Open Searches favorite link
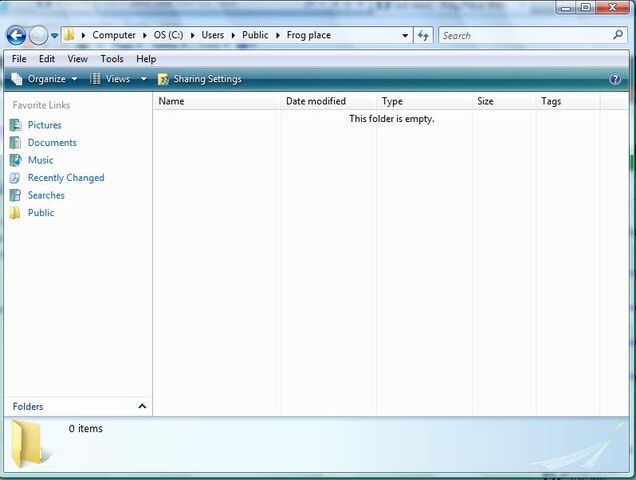This screenshot has height=480, width=636. click(46, 195)
